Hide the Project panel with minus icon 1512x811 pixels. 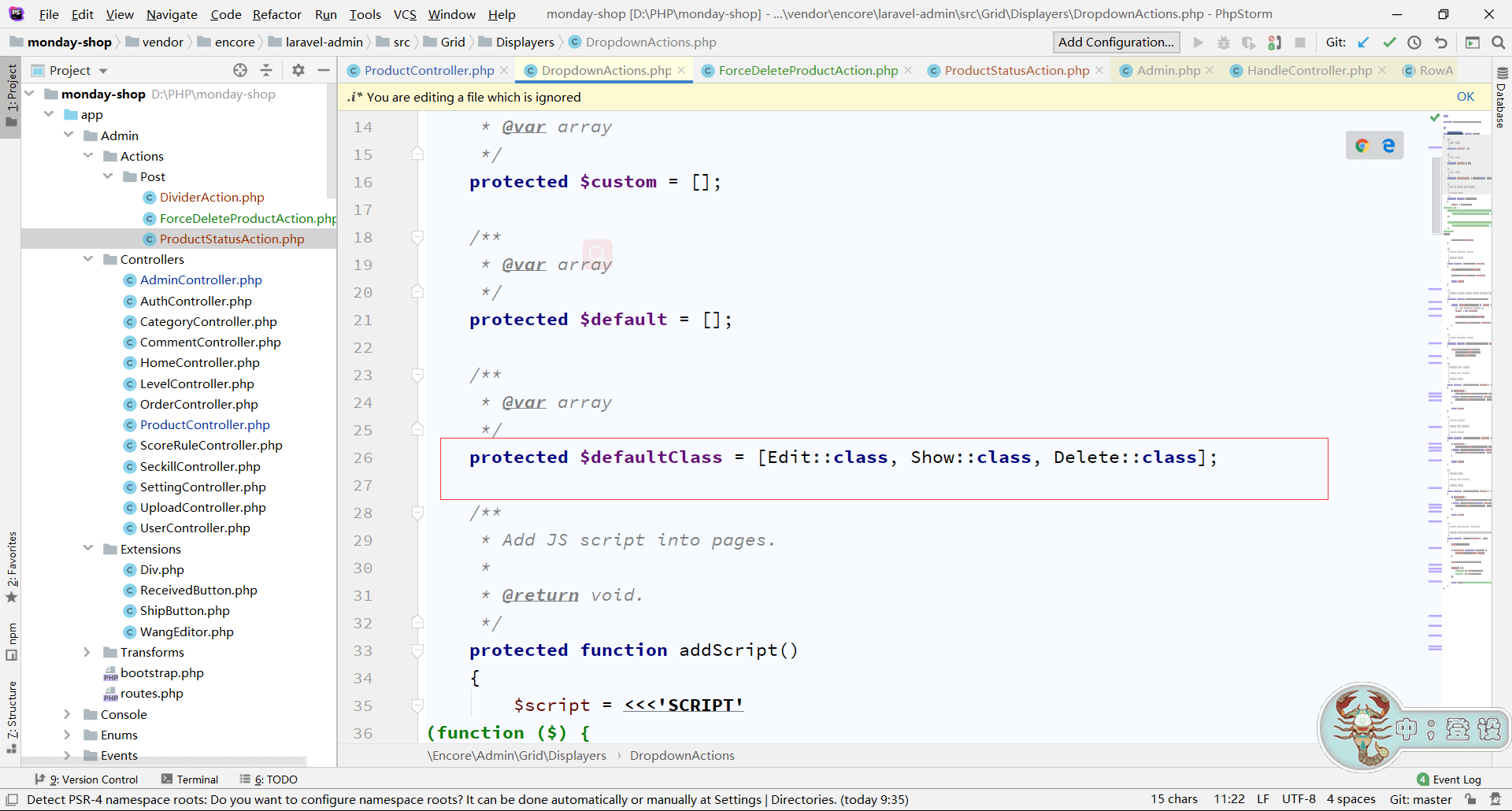tap(324, 70)
